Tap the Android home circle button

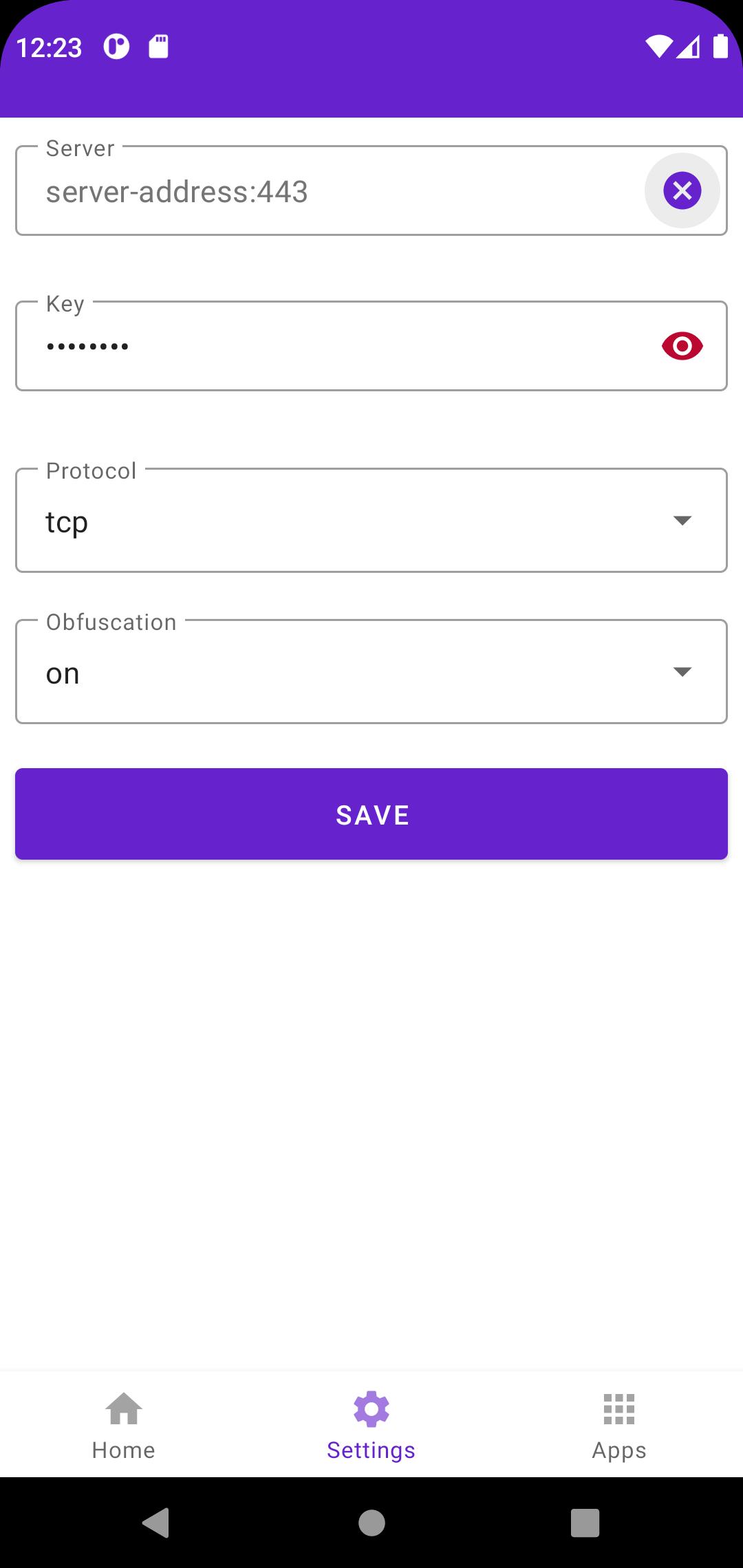click(x=371, y=1523)
